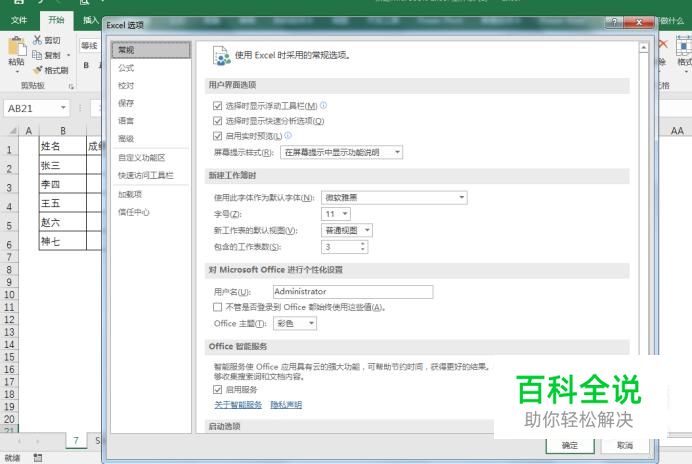Switch to the Insert ribbon tab

click(90, 20)
